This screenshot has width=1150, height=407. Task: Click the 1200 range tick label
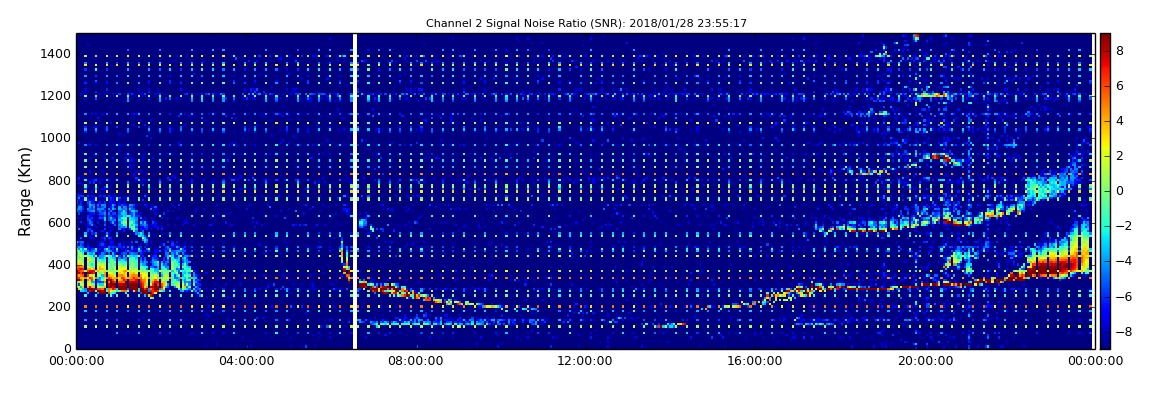[57, 96]
